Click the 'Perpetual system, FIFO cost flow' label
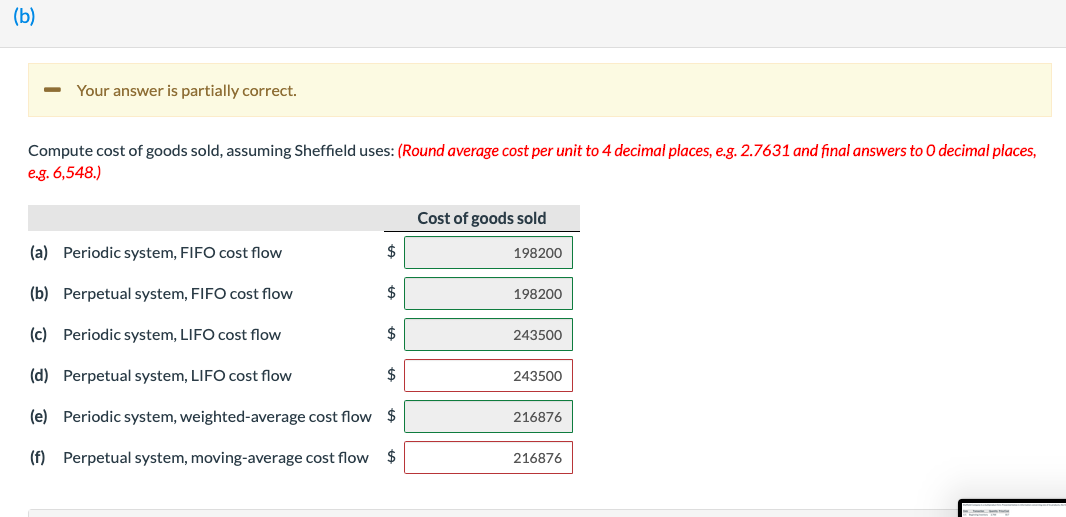Viewport: 1066px width, 517px height. point(177,294)
